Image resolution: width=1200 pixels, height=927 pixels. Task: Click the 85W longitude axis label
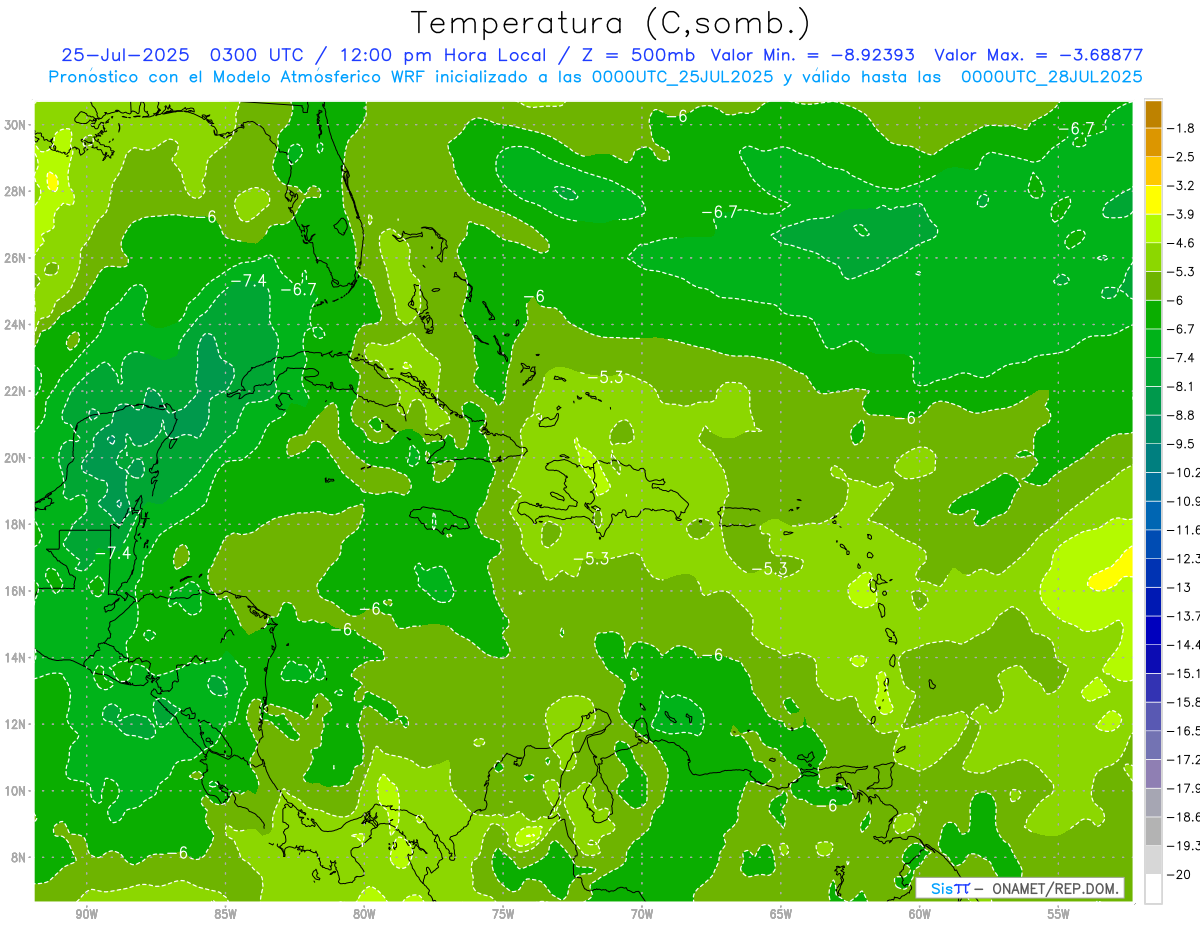coord(225,914)
